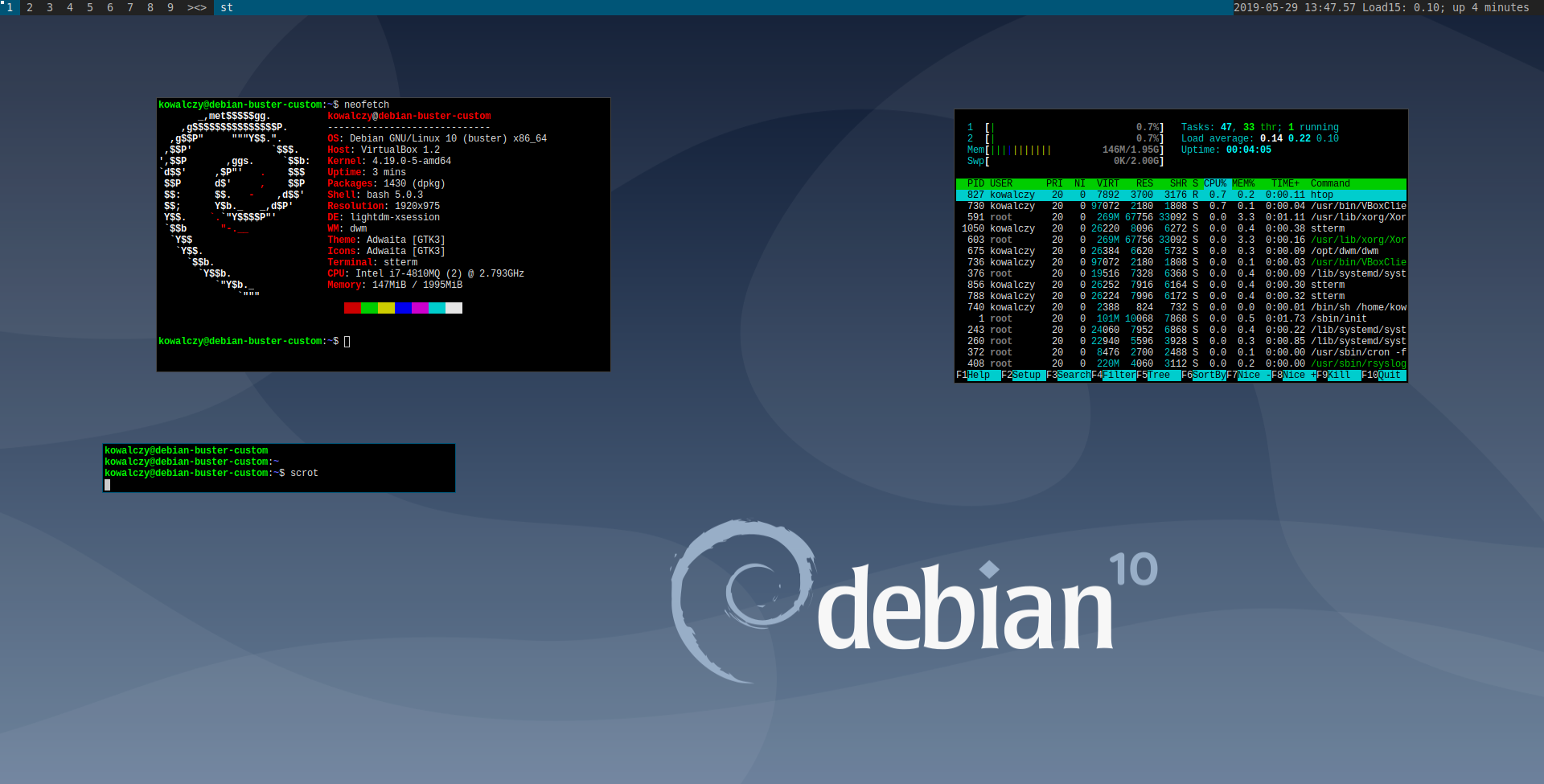The width and height of the screenshot is (1544, 784).
Task: Click the CPU 2 usage meter in htop
Action: (x=1066, y=139)
